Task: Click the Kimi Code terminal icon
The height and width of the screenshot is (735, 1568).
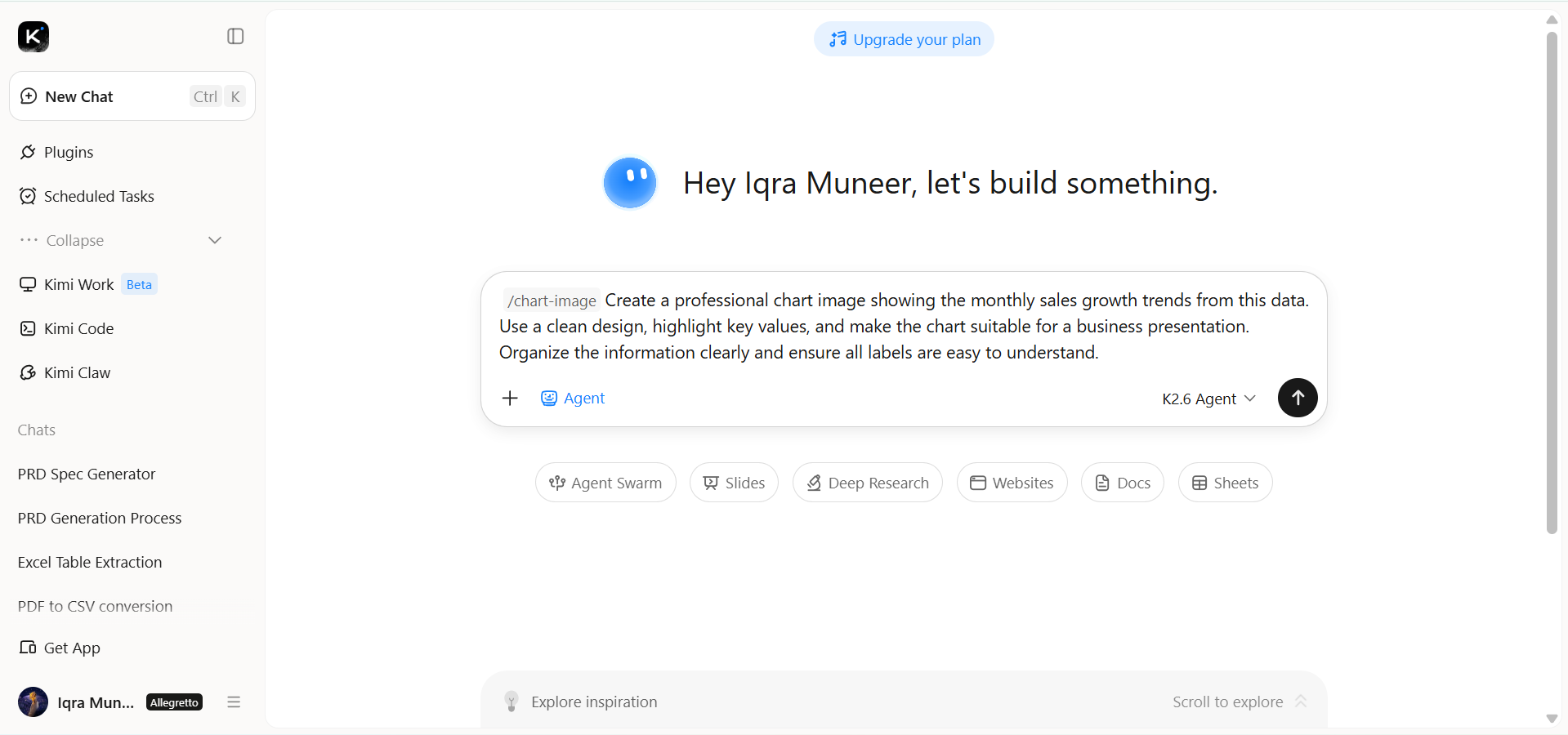Action: coord(28,328)
